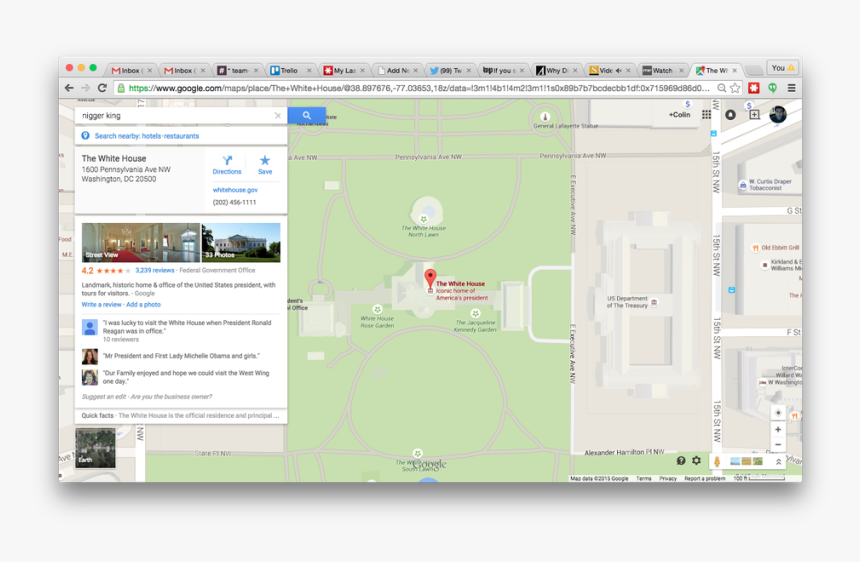Click the Directions icon for White House
This screenshot has width=860, height=562.
click(227, 164)
